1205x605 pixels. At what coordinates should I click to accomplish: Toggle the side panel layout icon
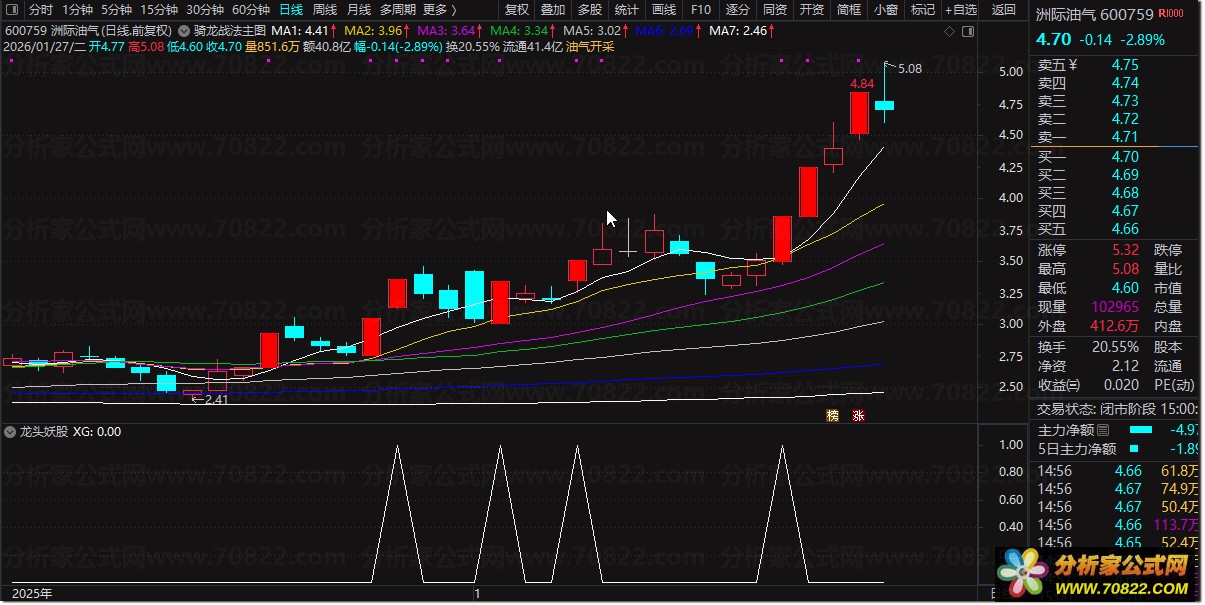click(968, 31)
